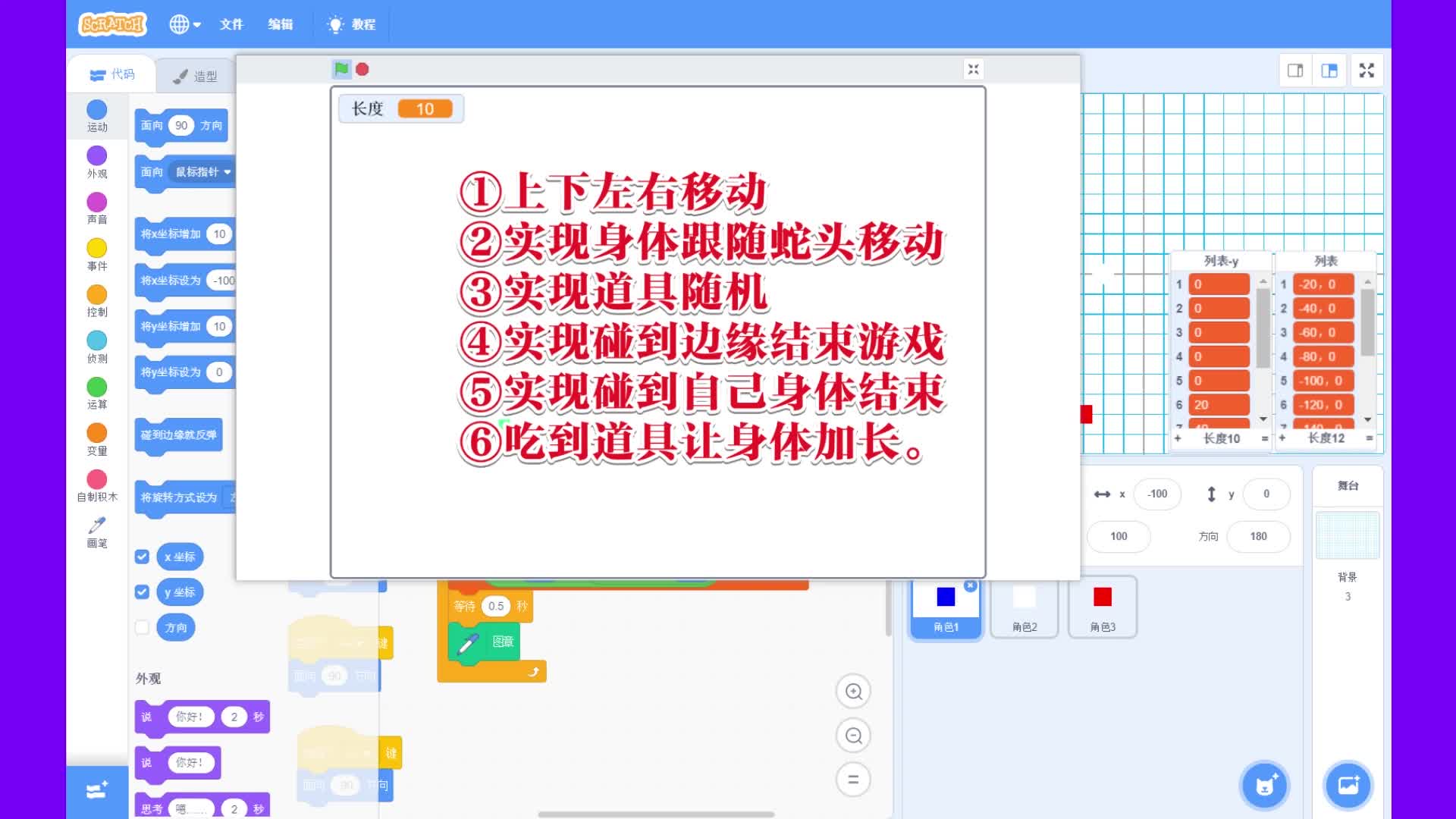Select the 运算 block category

coord(97,394)
